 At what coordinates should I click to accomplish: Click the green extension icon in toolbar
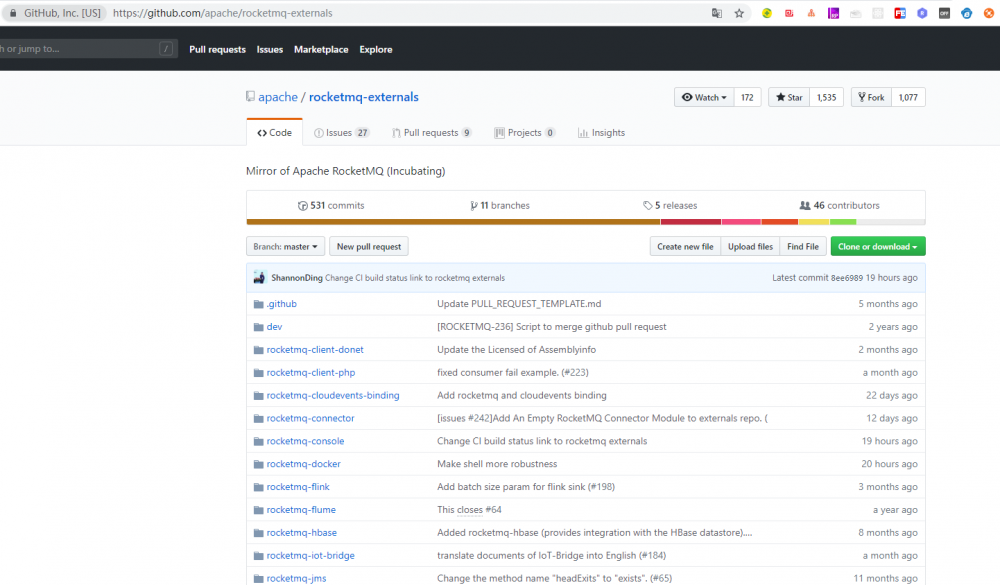click(767, 13)
